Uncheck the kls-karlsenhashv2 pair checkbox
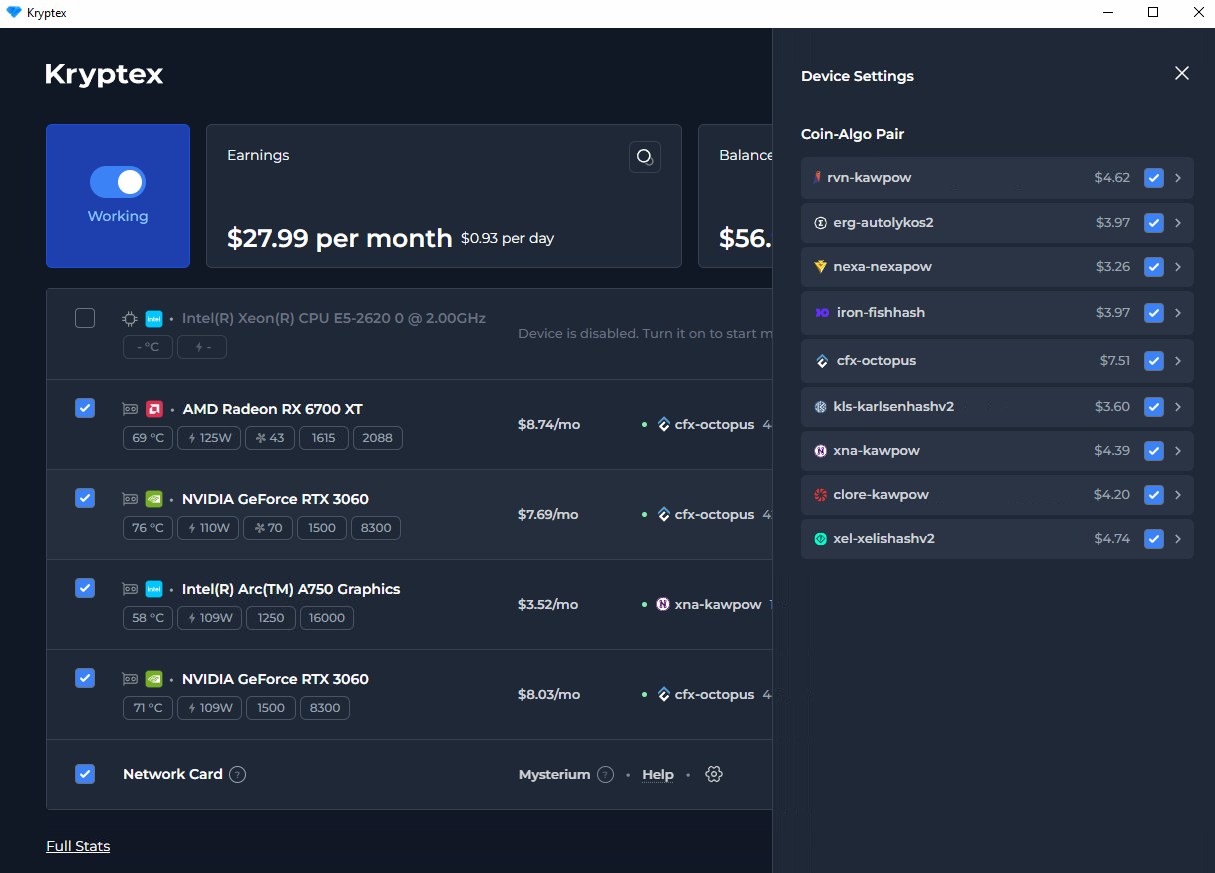 click(1154, 407)
